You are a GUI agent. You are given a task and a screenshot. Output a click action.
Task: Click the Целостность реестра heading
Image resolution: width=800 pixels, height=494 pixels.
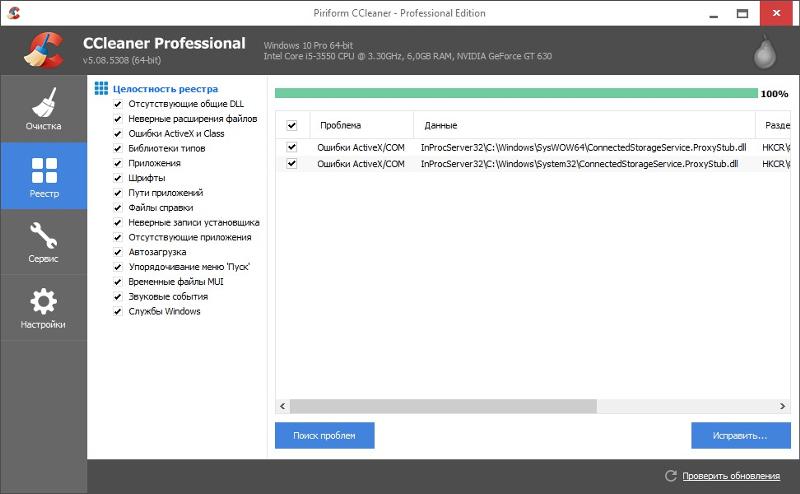click(165, 89)
